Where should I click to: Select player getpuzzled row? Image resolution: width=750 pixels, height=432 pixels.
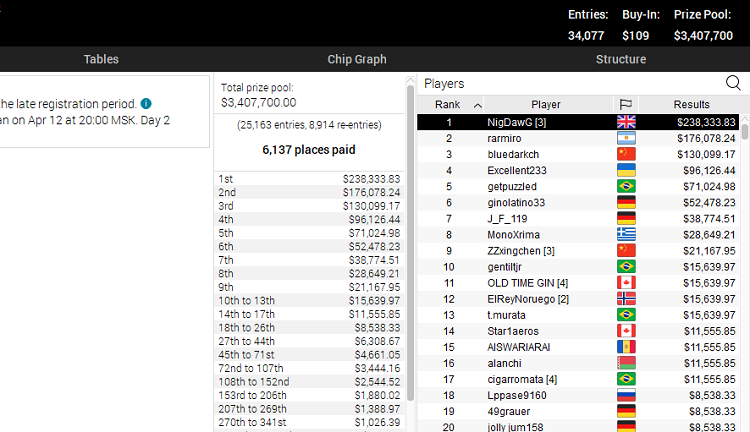pyautogui.click(x=578, y=186)
